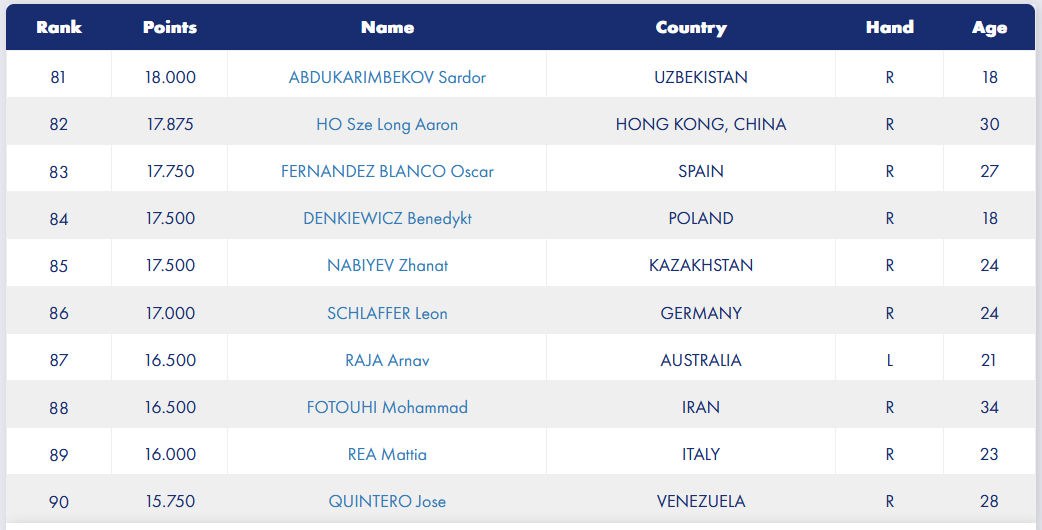Image resolution: width=1042 pixels, height=530 pixels.
Task: Click FOTOUHI Mohammad name link
Action: pos(387,407)
